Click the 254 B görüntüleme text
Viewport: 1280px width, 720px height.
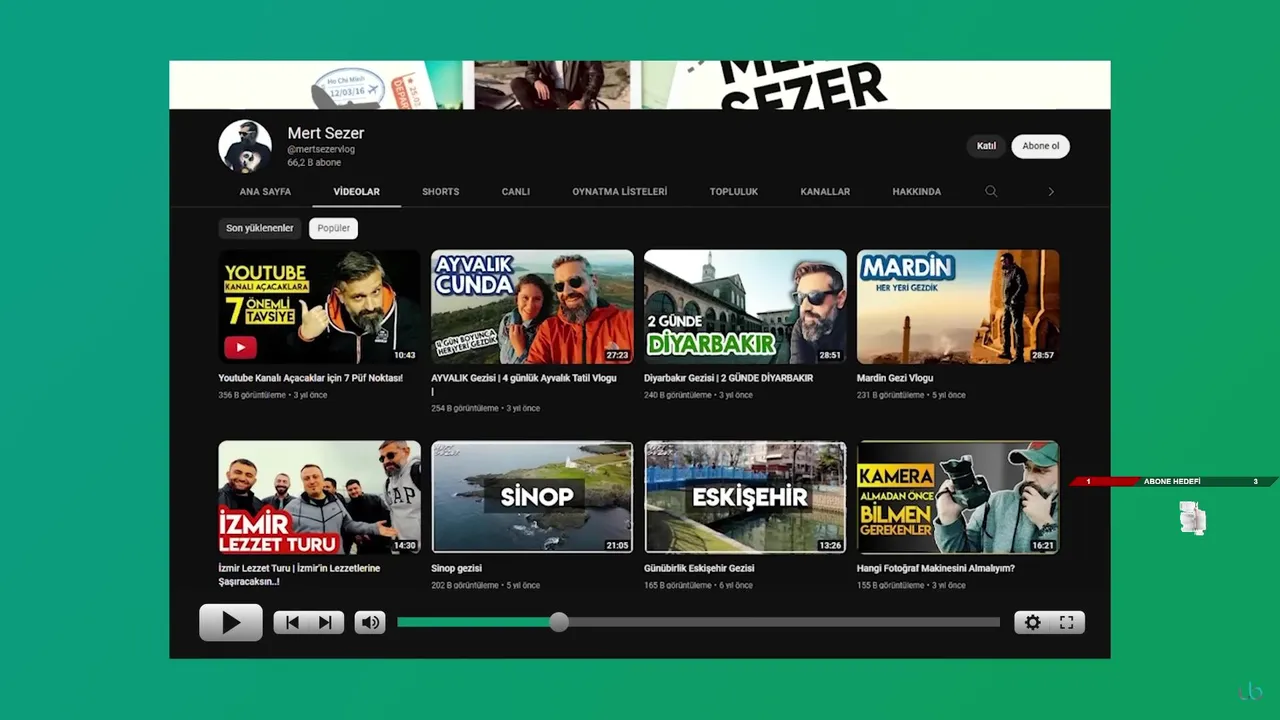pyautogui.click(x=465, y=408)
